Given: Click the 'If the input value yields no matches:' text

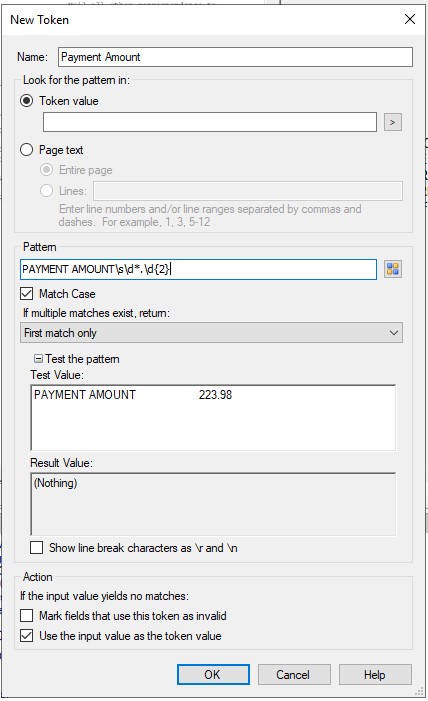Looking at the screenshot, I should 104,596.
